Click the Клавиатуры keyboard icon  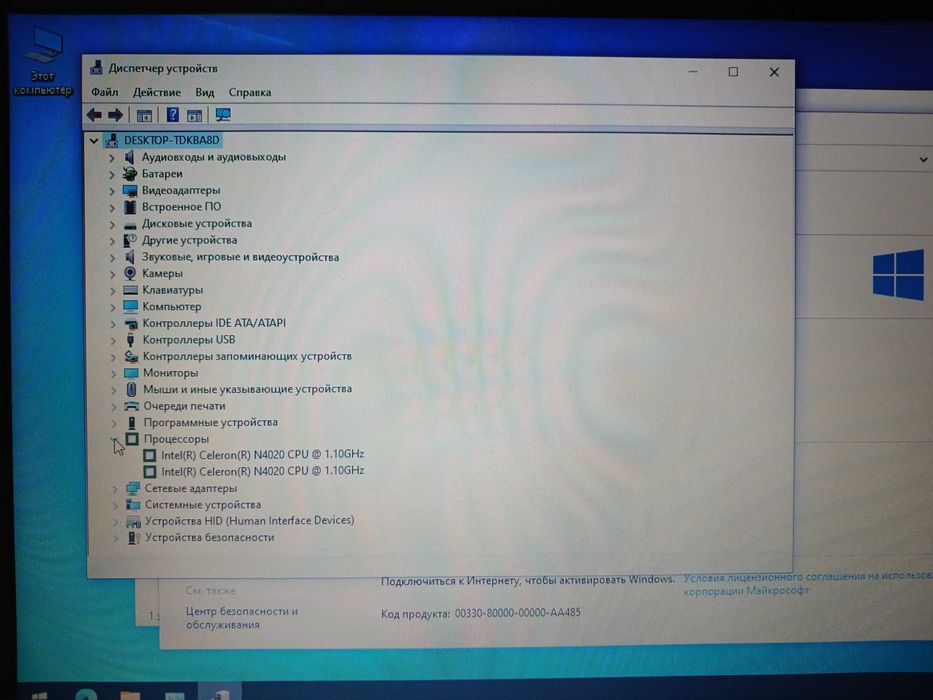[130, 290]
